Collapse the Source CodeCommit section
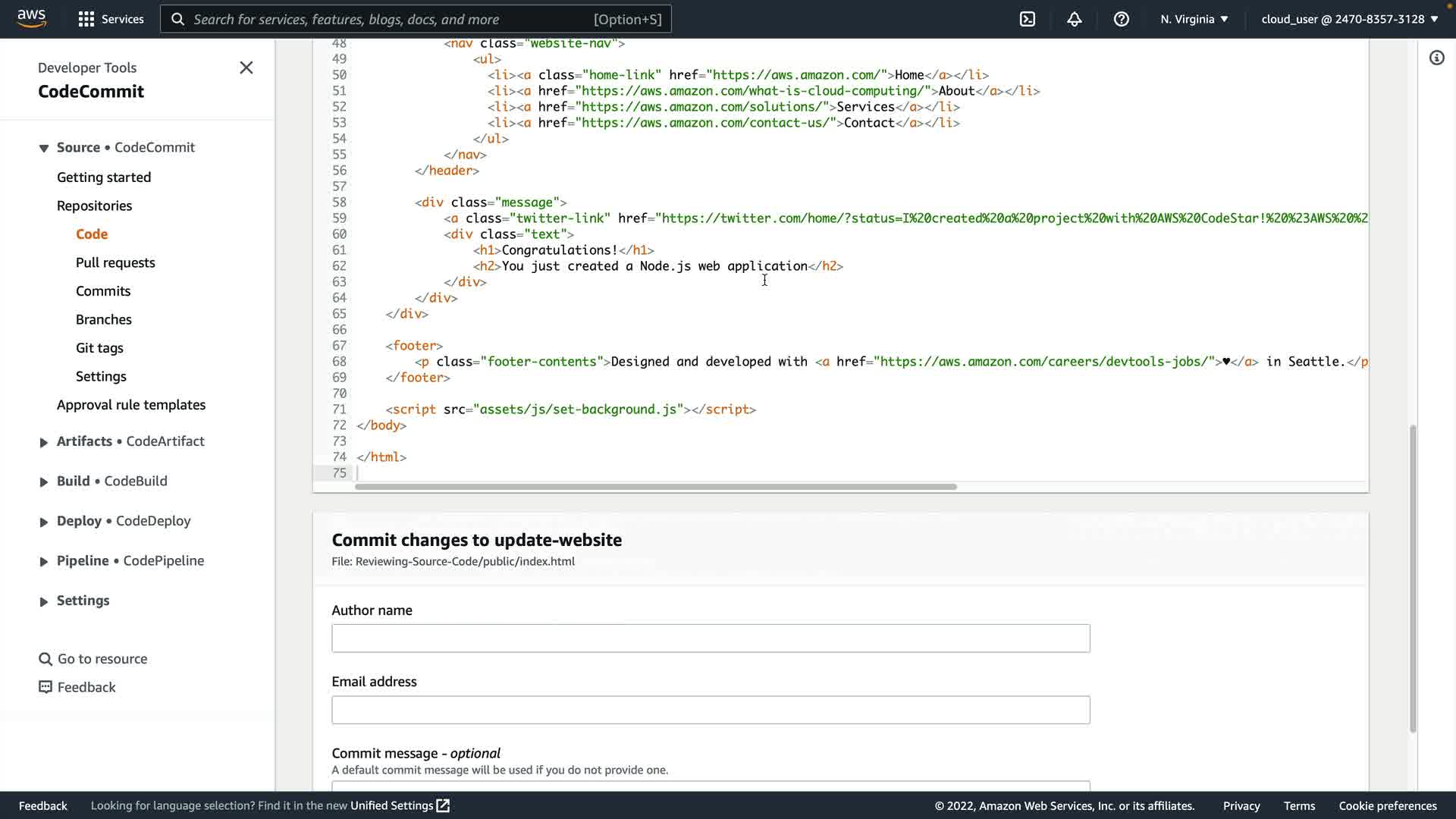1456x819 pixels. 44,149
